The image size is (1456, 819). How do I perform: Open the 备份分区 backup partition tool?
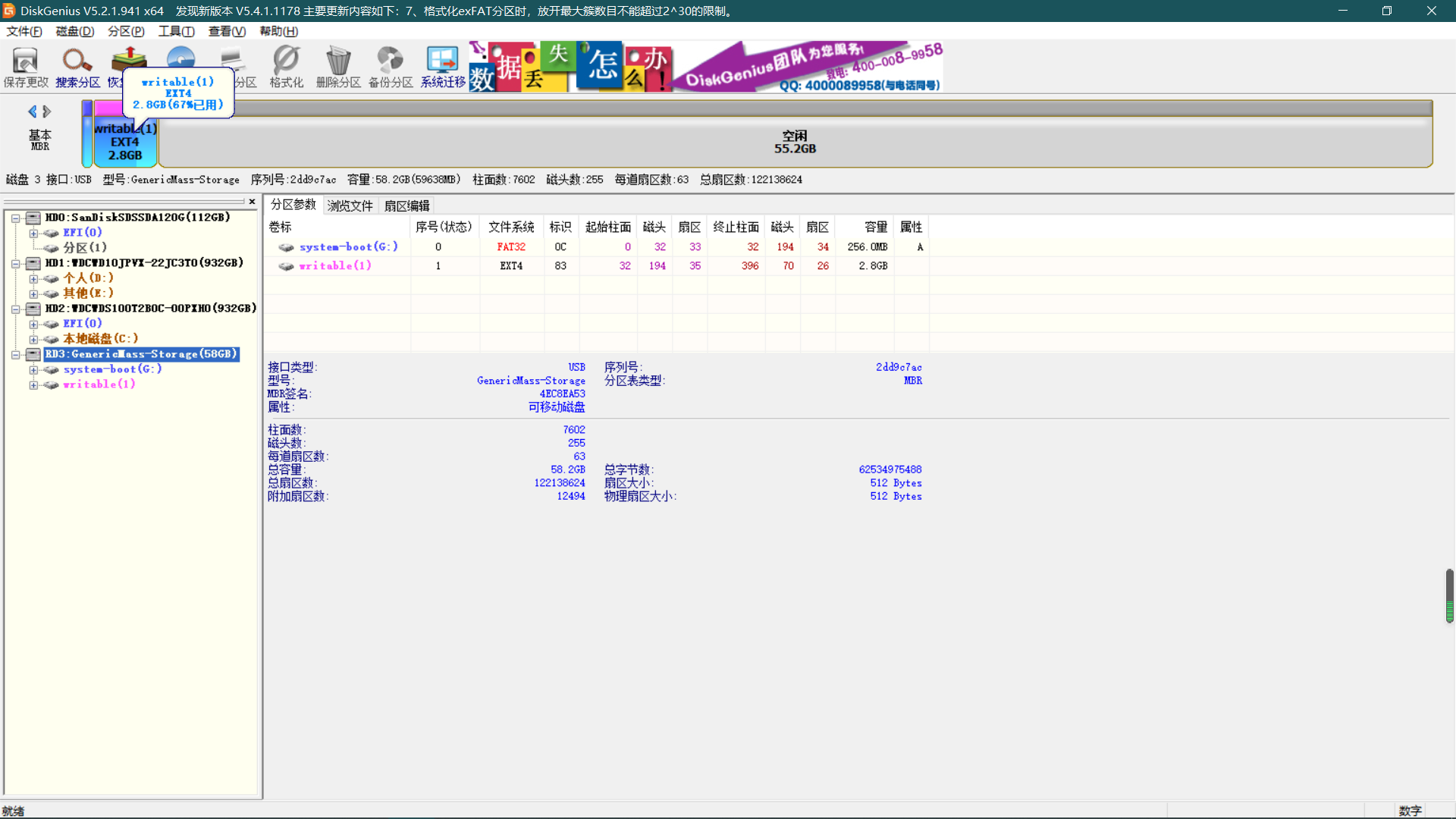[x=391, y=67]
